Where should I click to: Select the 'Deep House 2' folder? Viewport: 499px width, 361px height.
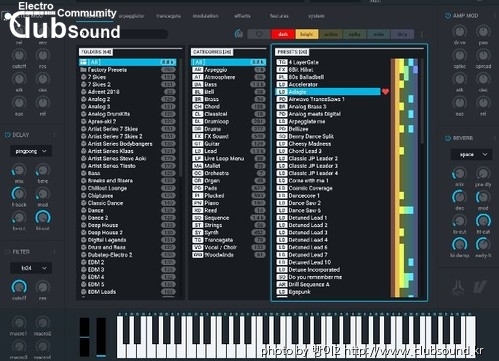(x=128, y=233)
